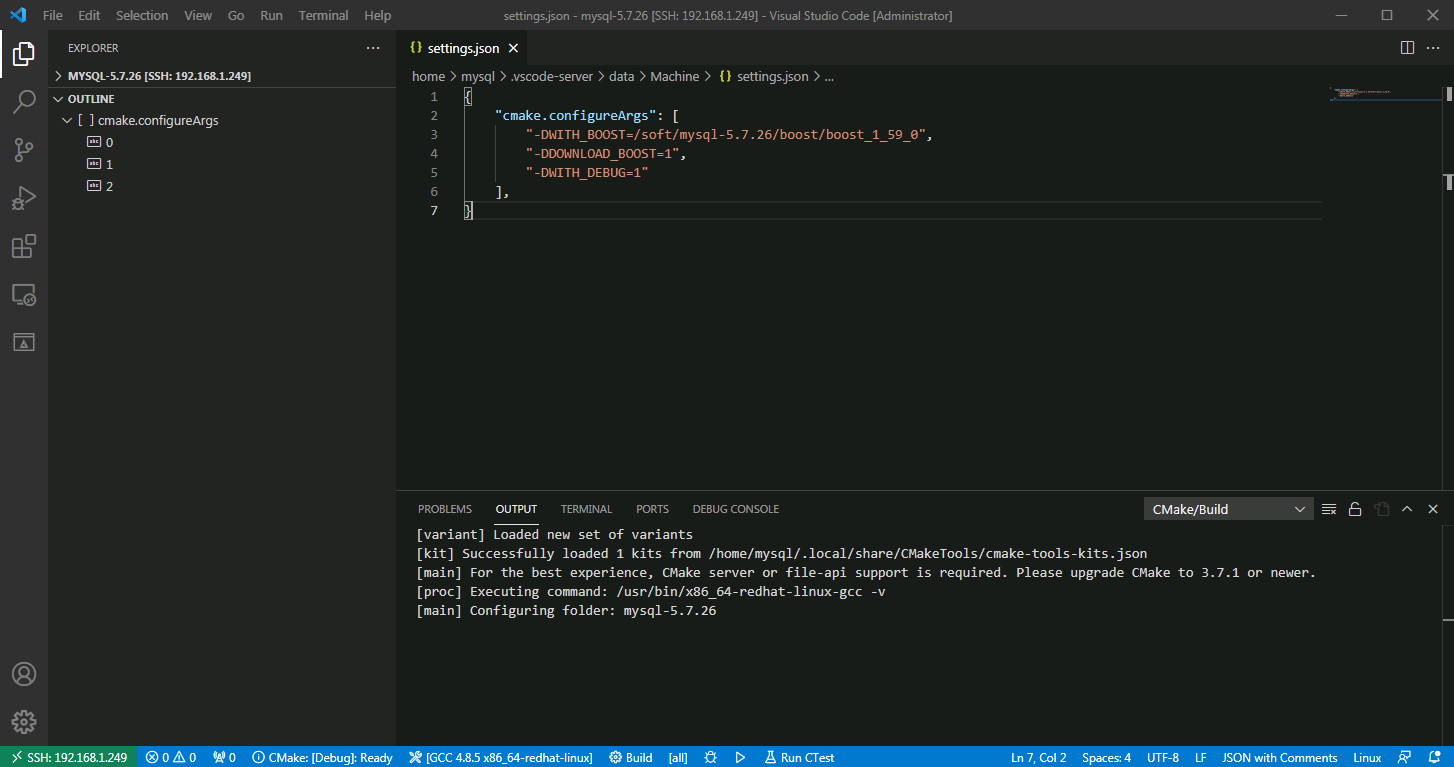Open the Run and Debug view

click(24, 198)
